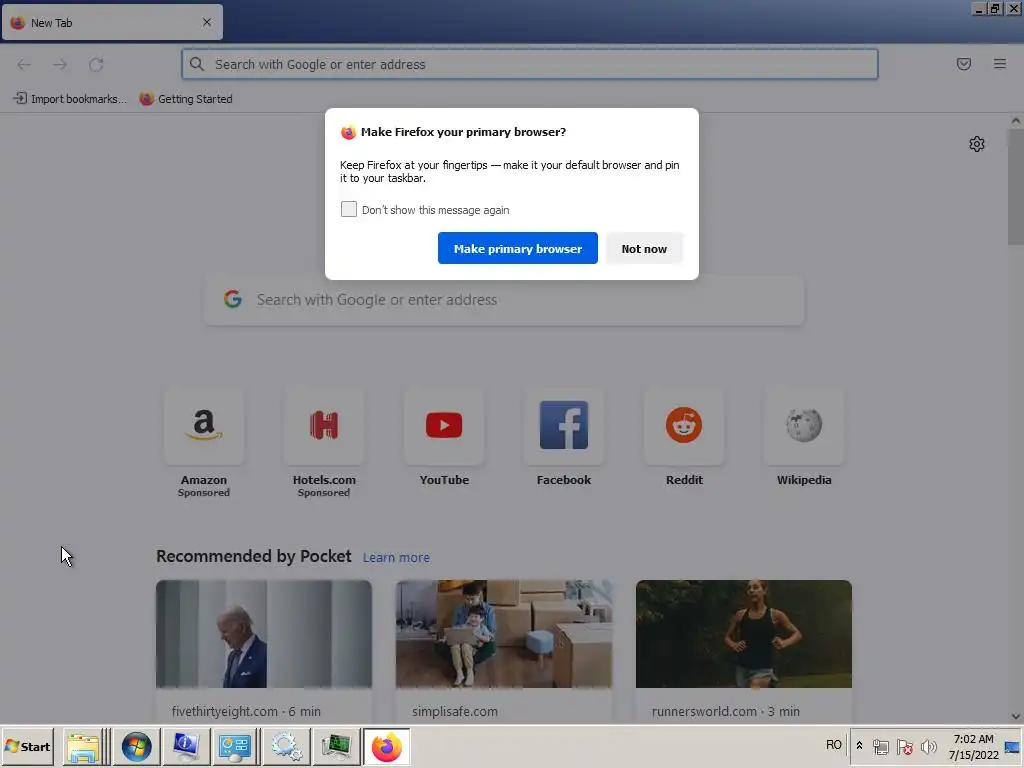Focus the address bar search field

coord(530,64)
